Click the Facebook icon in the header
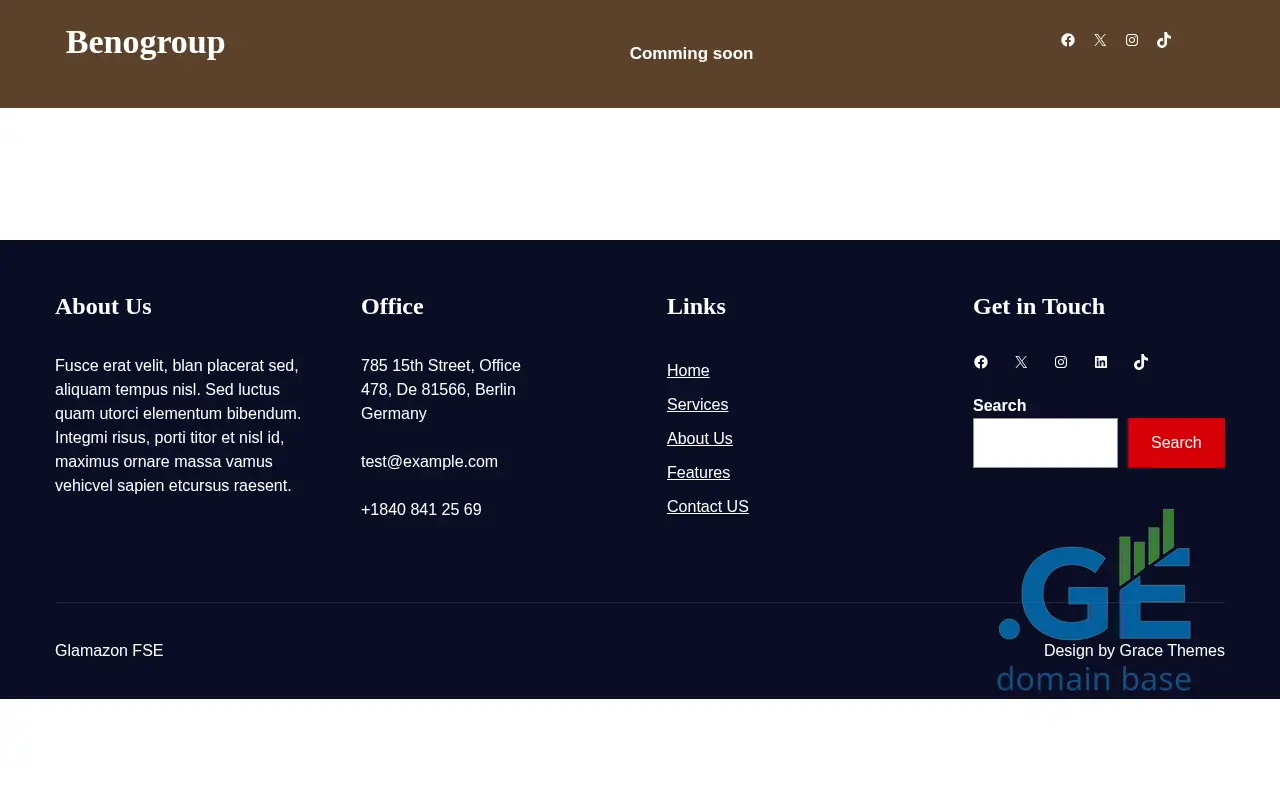 (x=1068, y=40)
